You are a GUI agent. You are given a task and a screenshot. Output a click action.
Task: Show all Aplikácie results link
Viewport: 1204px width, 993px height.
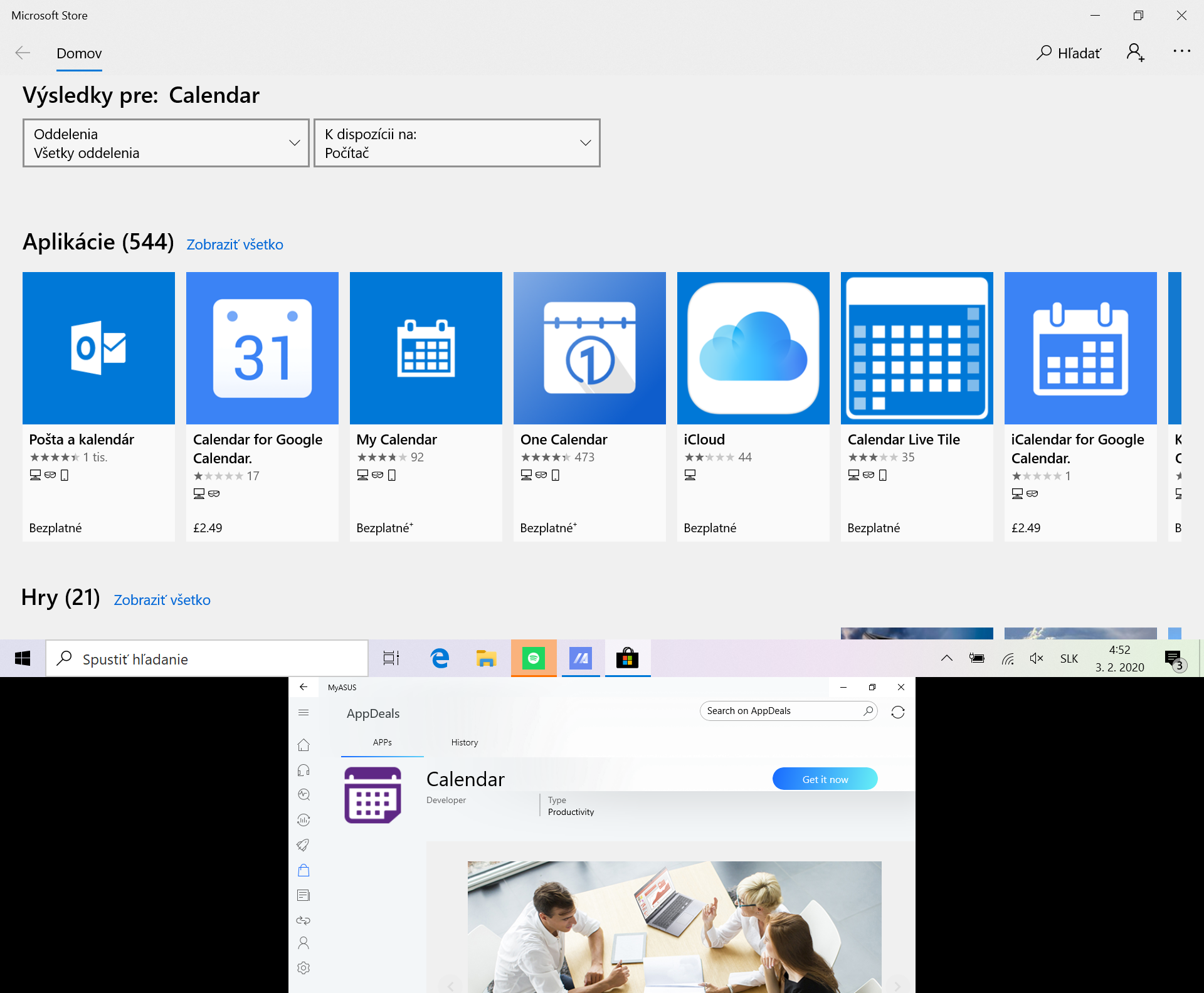tap(235, 244)
